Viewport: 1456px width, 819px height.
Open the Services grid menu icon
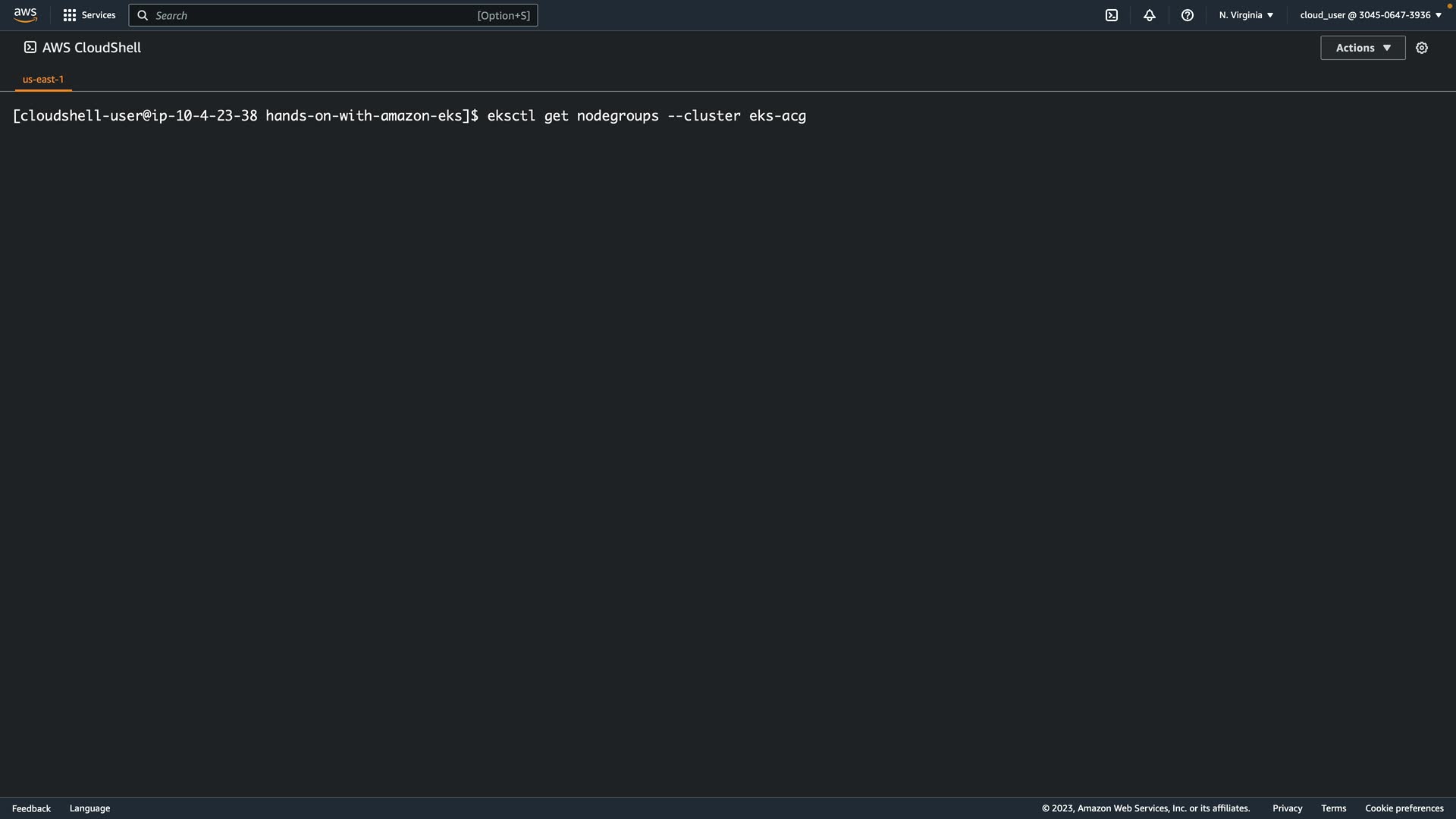pyautogui.click(x=69, y=15)
